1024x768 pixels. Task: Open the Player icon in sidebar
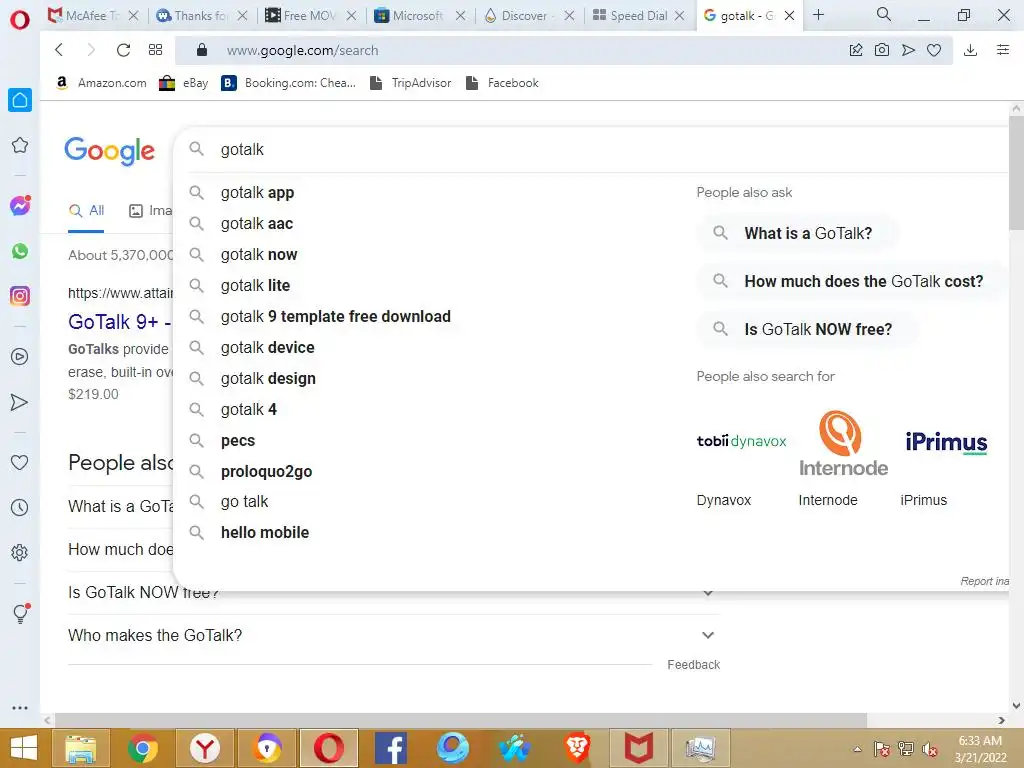click(x=20, y=357)
